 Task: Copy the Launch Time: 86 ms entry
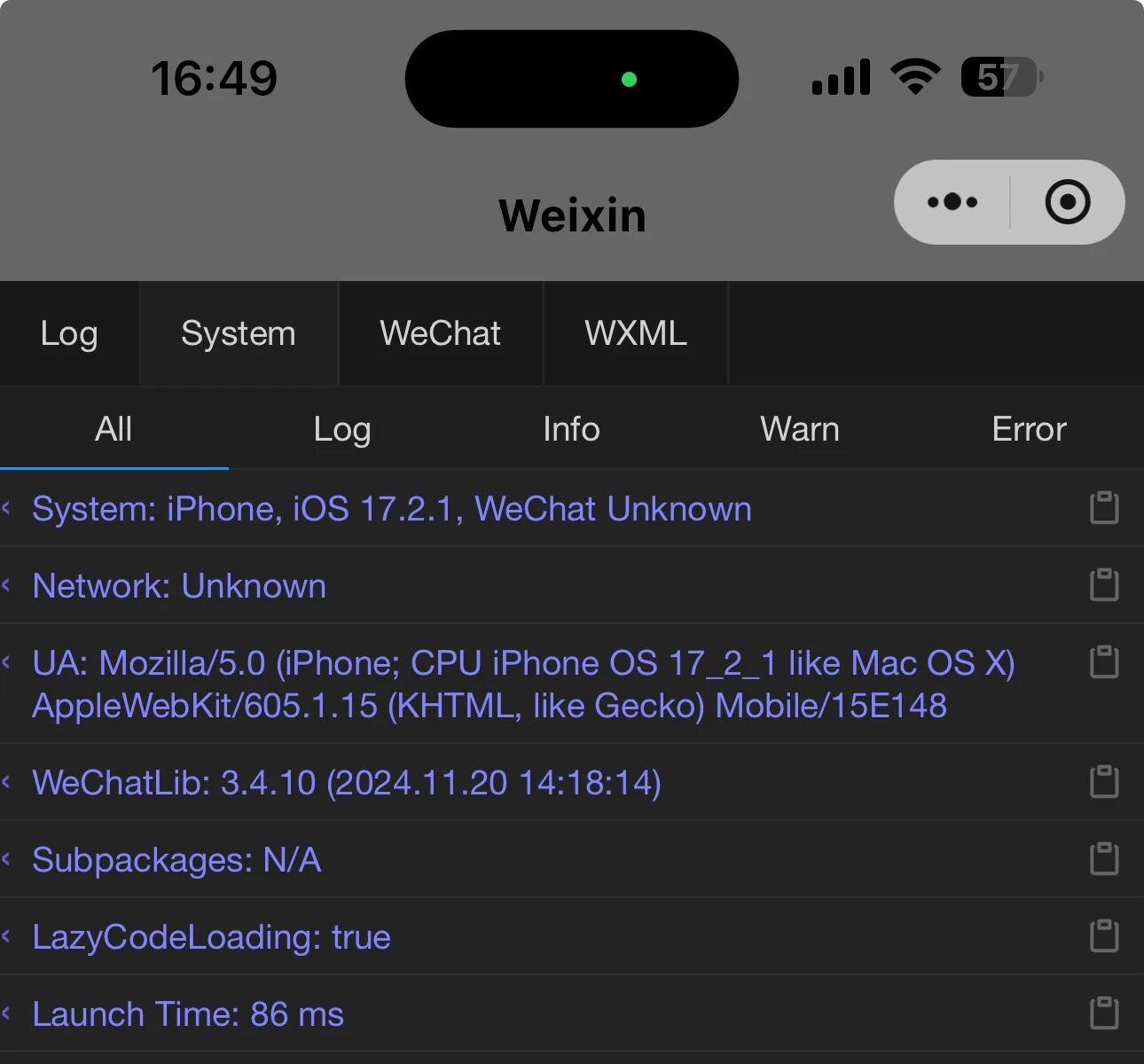point(1103,1013)
